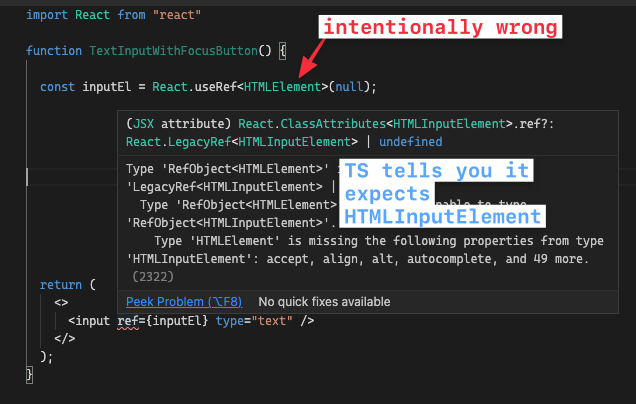Click React.LegacyRef<HTMLInputElement> in the tooltip

click(242, 142)
